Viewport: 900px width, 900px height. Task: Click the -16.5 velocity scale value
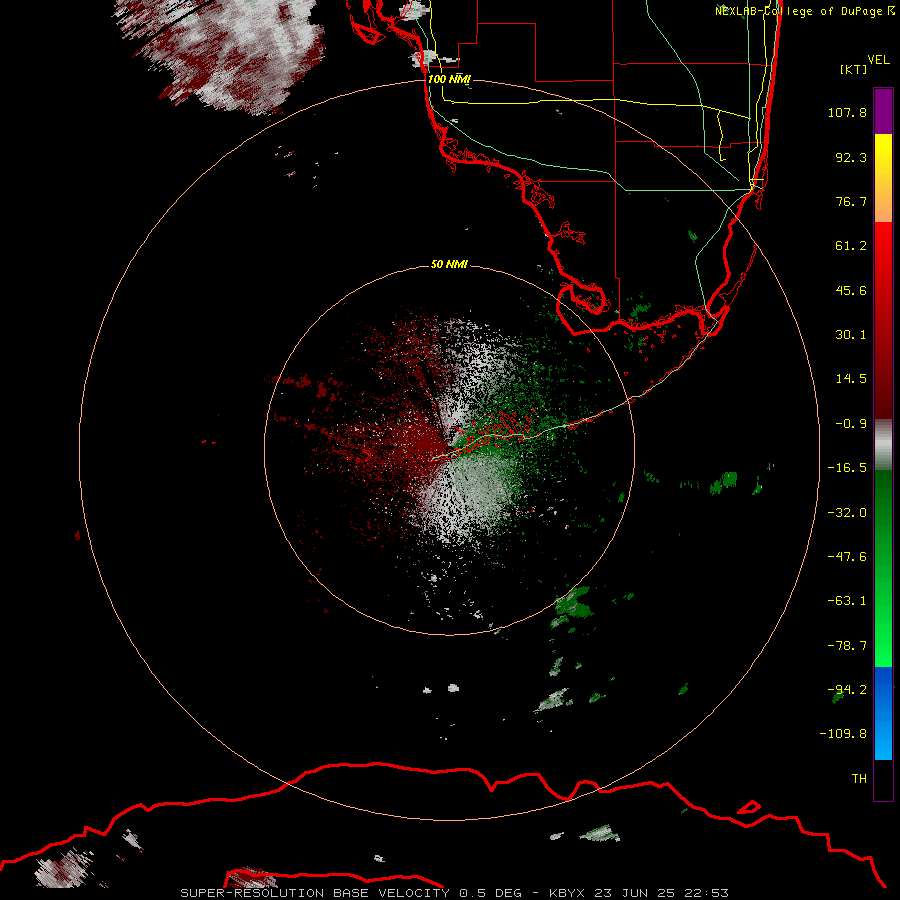tap(847, 468)
